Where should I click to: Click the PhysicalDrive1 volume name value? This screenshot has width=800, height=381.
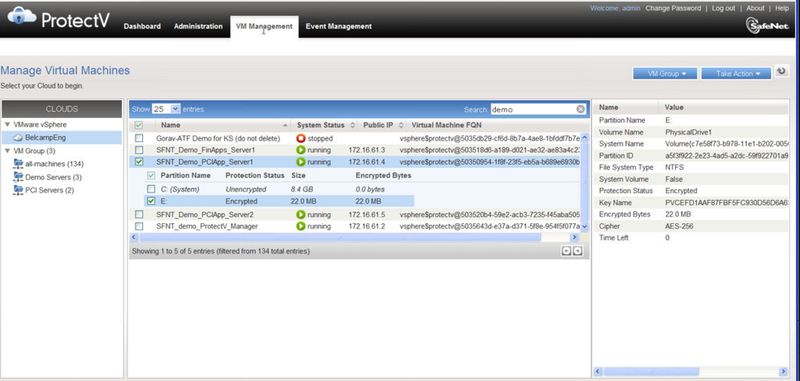(x=688, y=132)
